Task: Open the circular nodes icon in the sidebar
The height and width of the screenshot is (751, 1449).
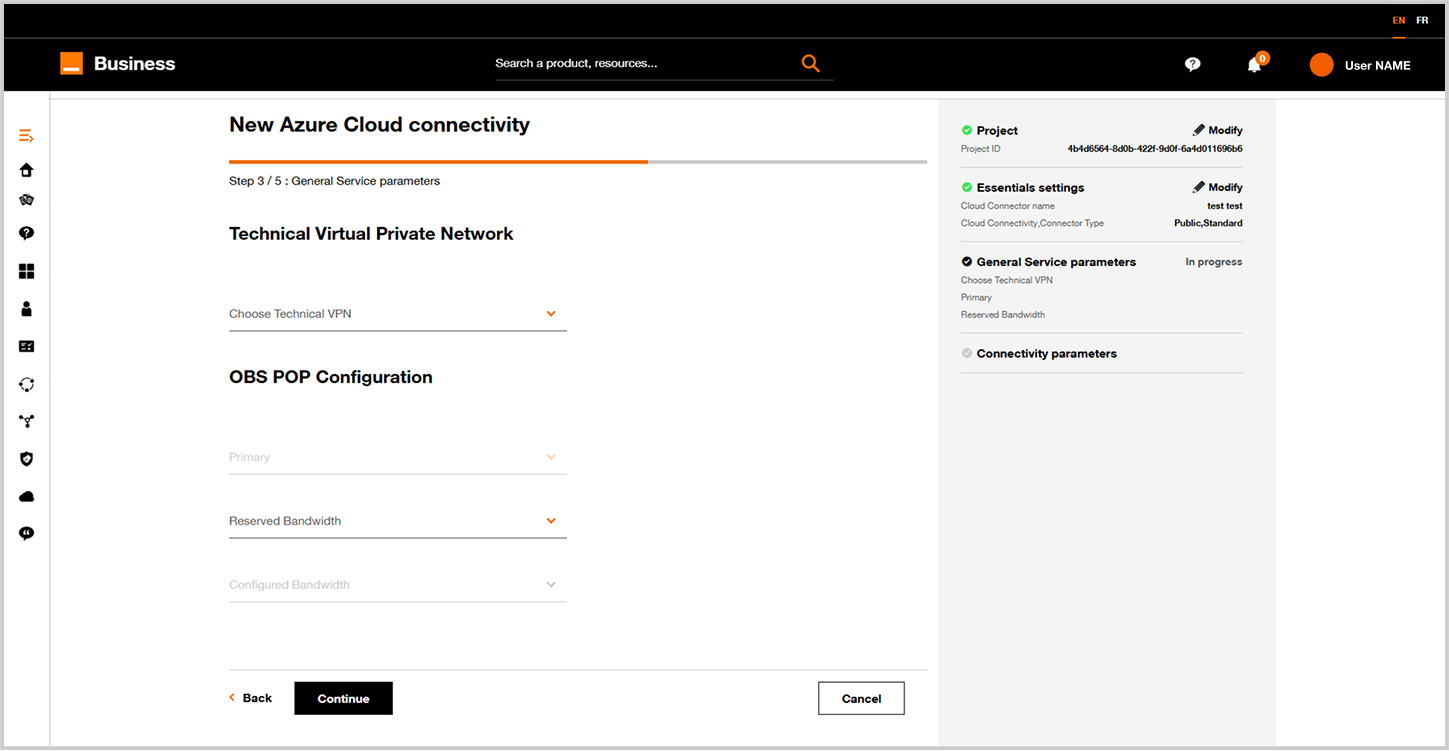Action: click(27, 384)
